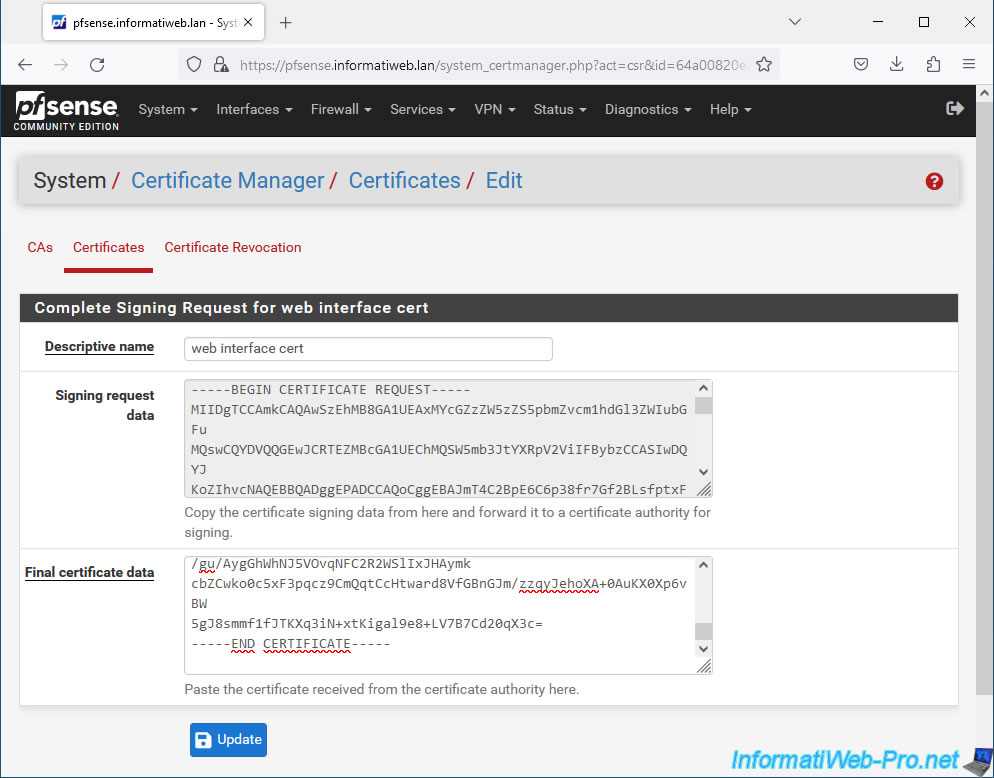Expand the Diagnostics menu
This screenshot has height=778, width=994.
pos(648,109)
